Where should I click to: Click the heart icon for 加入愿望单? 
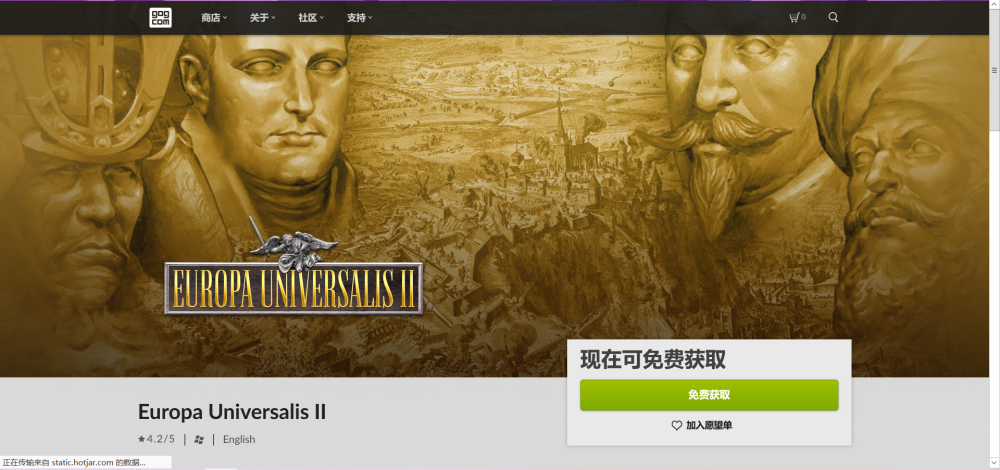677,425
